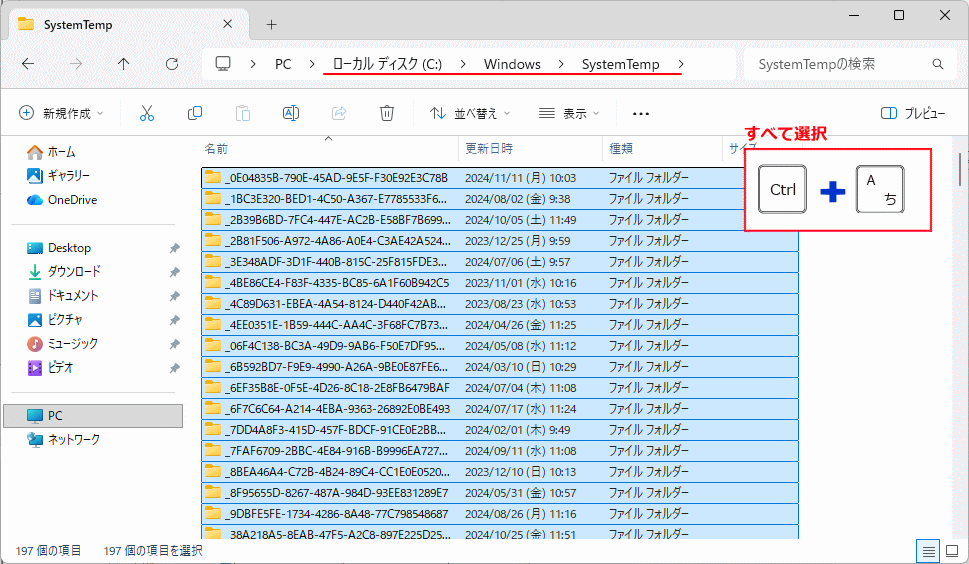Click date 2023/12/25 (月) 9:59
Image resolution: width=969 pixels, height=564 pixels.
click(517, 241)
